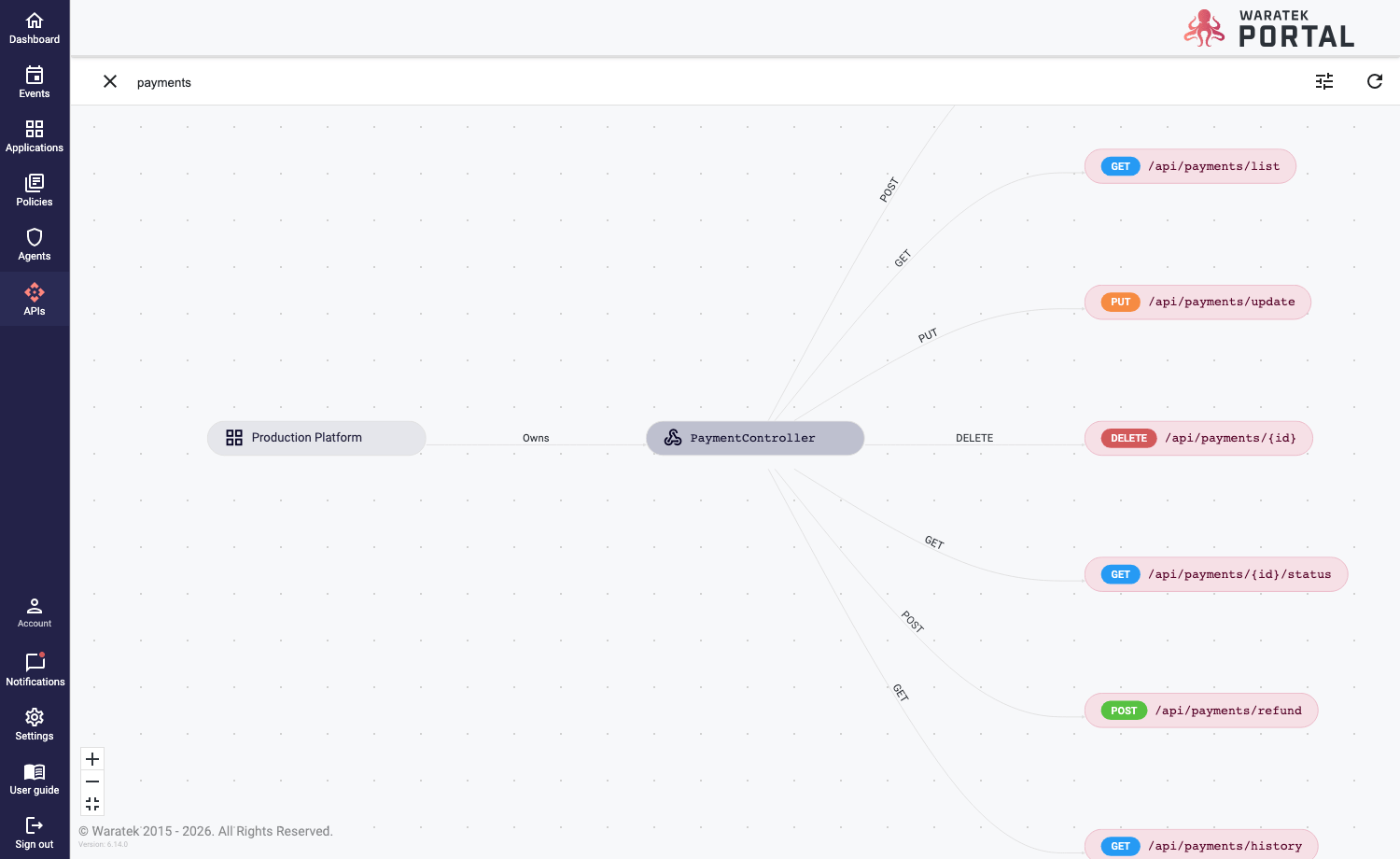Open GET /api/payments/list endpoint

(1190, 166)
